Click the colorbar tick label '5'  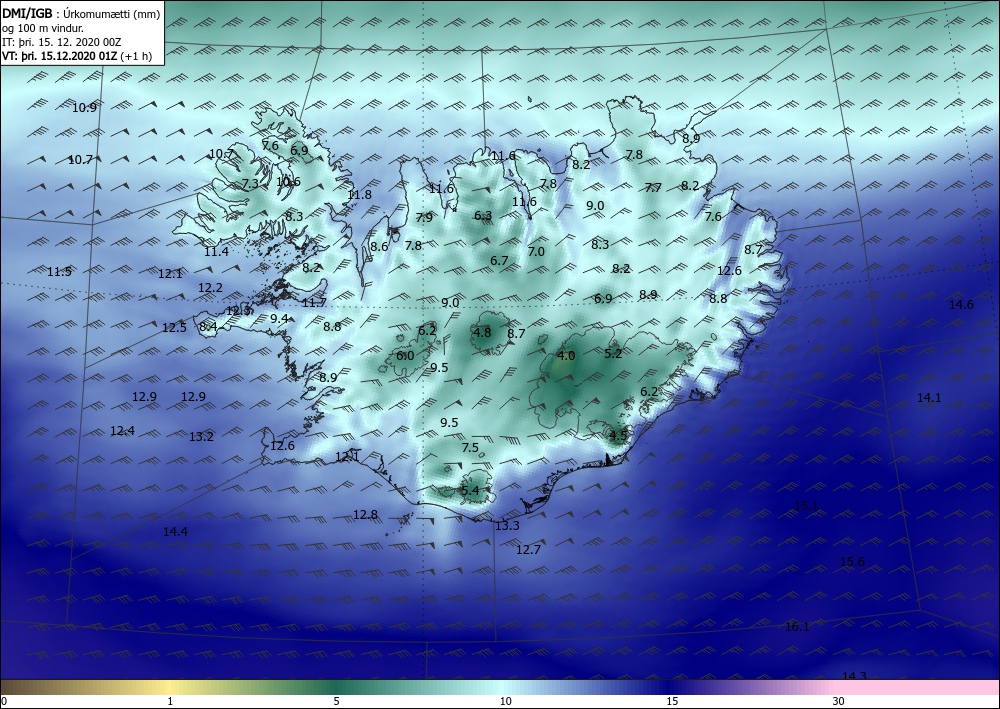point(336,702)
